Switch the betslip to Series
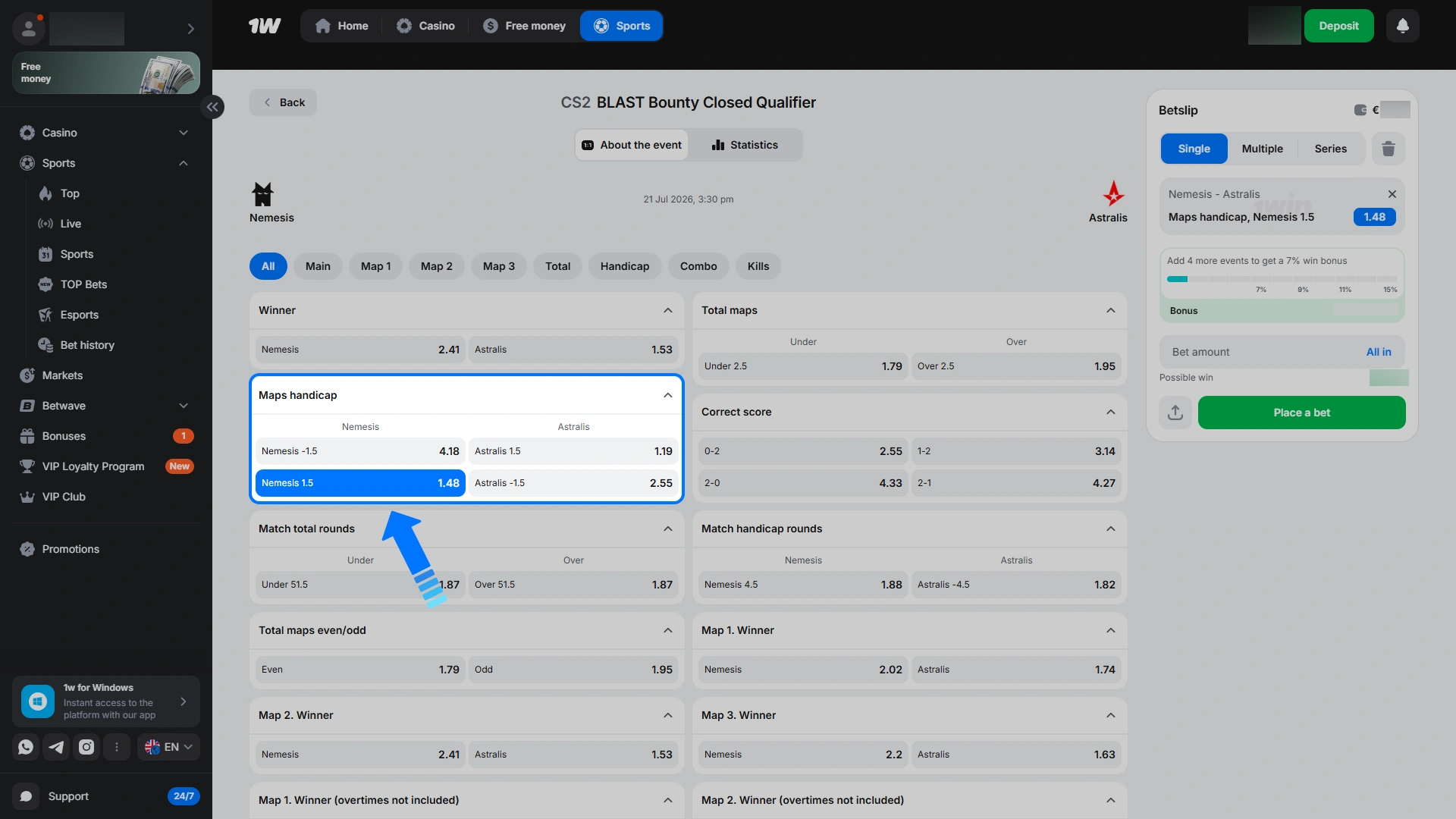 tap(1331, 149)
